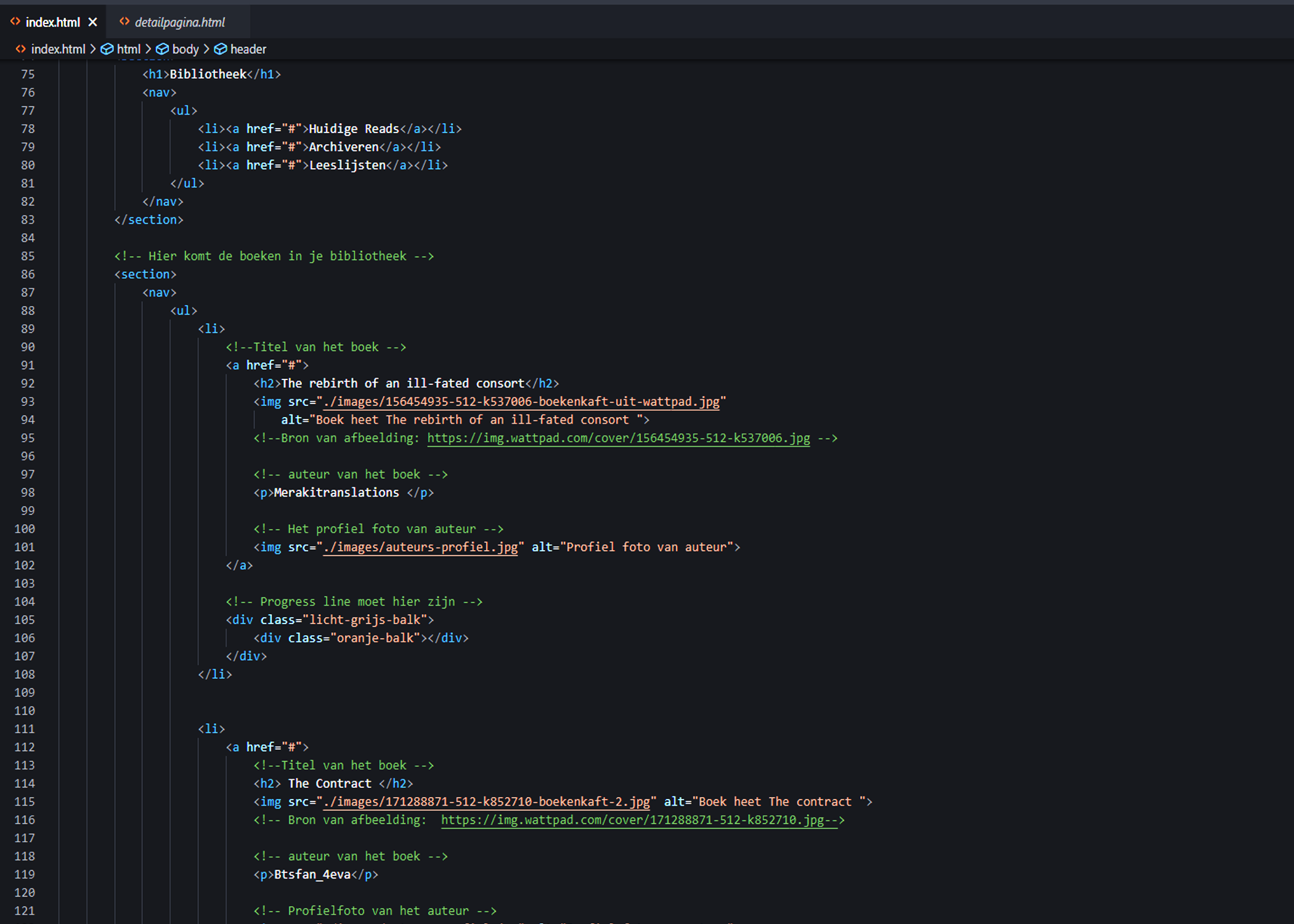
Task: Click the alt text "Profiel foto van auteur"
Action: tap(647, 547)
